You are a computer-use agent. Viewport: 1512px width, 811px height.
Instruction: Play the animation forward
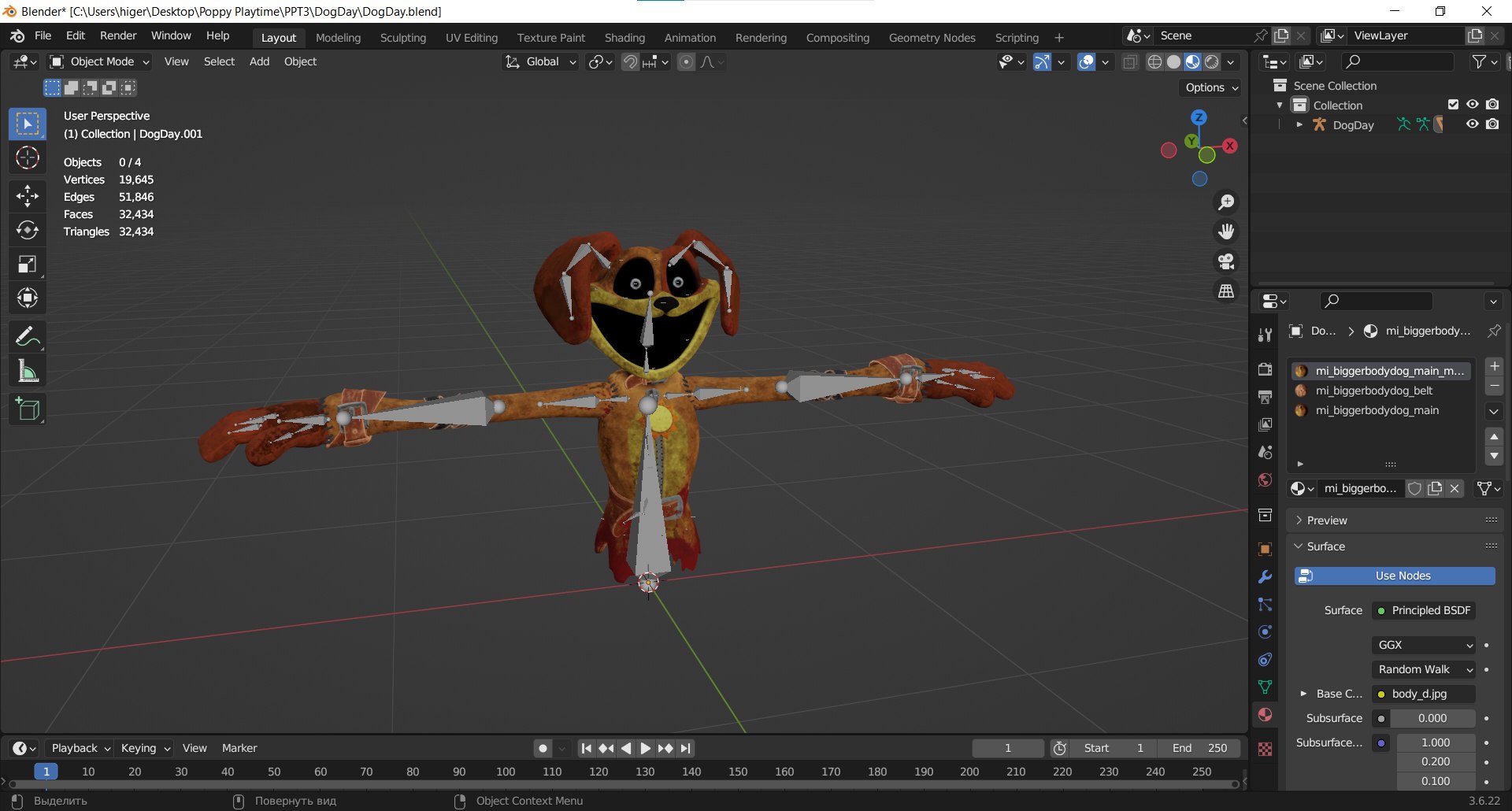(645, 748)
